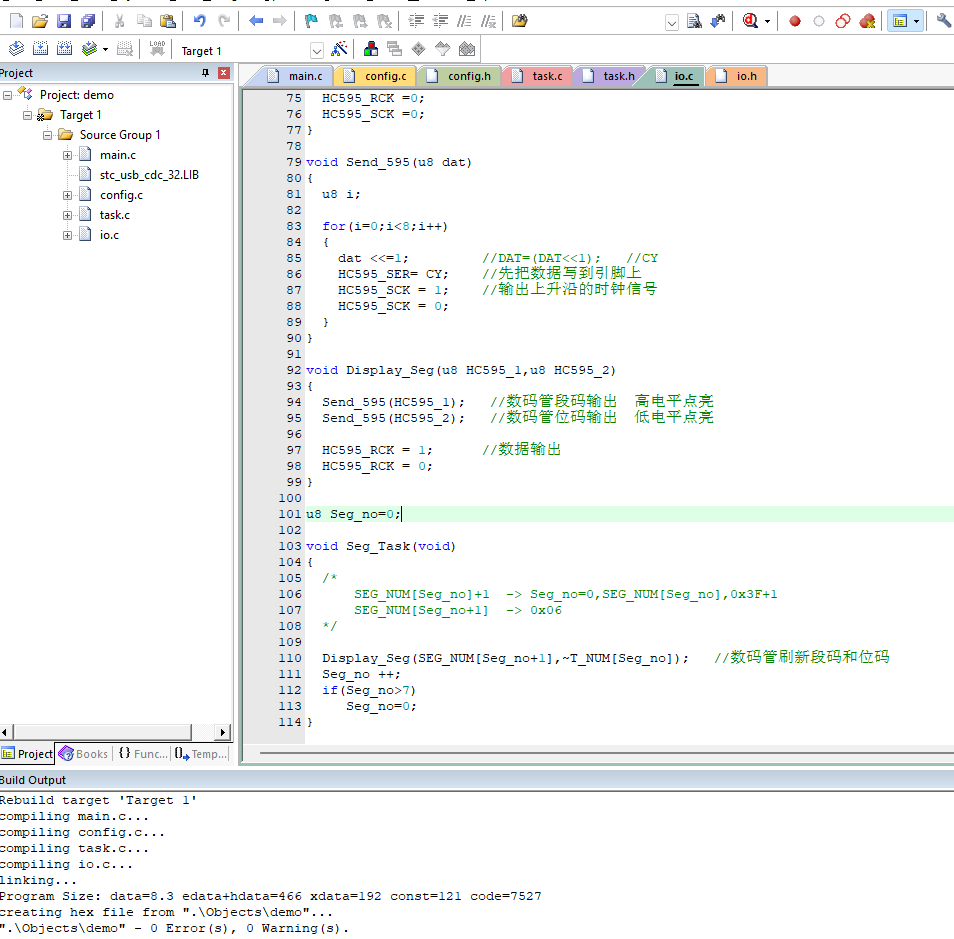Switch to the io.h editor tab
The image size is (954, 939).
(737, 76)
